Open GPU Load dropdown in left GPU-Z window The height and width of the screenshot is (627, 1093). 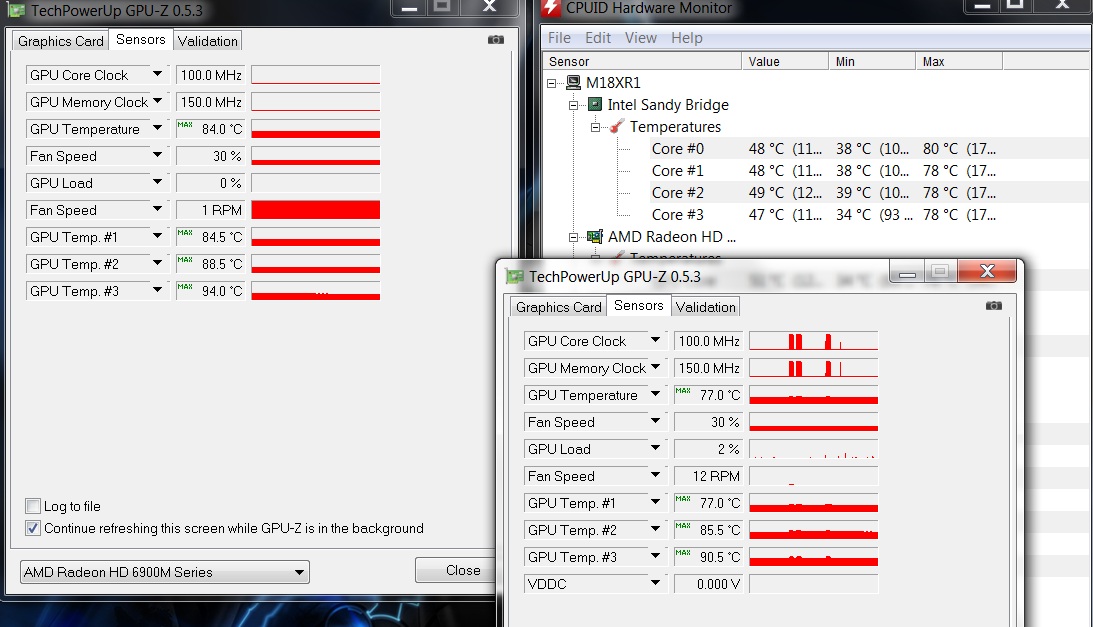(x=158, y=182)
